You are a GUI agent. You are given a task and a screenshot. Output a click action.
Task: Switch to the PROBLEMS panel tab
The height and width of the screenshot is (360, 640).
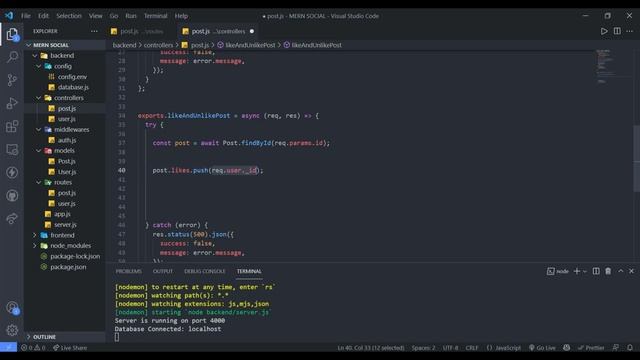click(129, 271)
